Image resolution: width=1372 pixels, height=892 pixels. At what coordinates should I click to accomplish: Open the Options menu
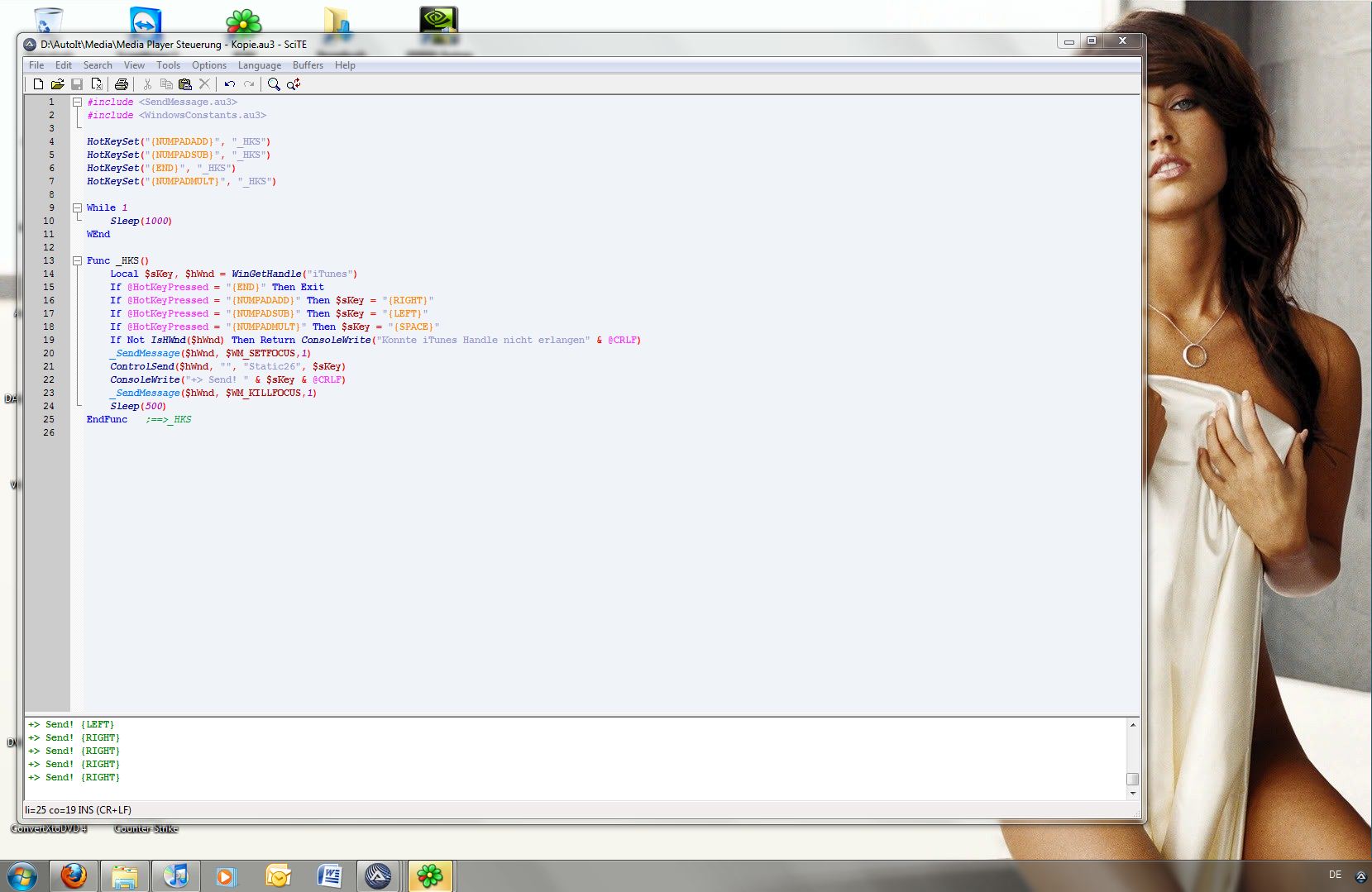coord(208,65)
